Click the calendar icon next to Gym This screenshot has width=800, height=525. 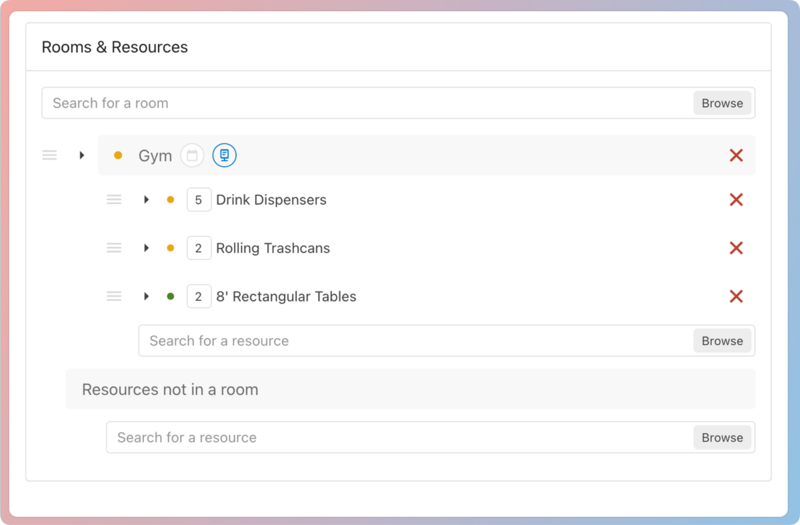coord(192,155)
